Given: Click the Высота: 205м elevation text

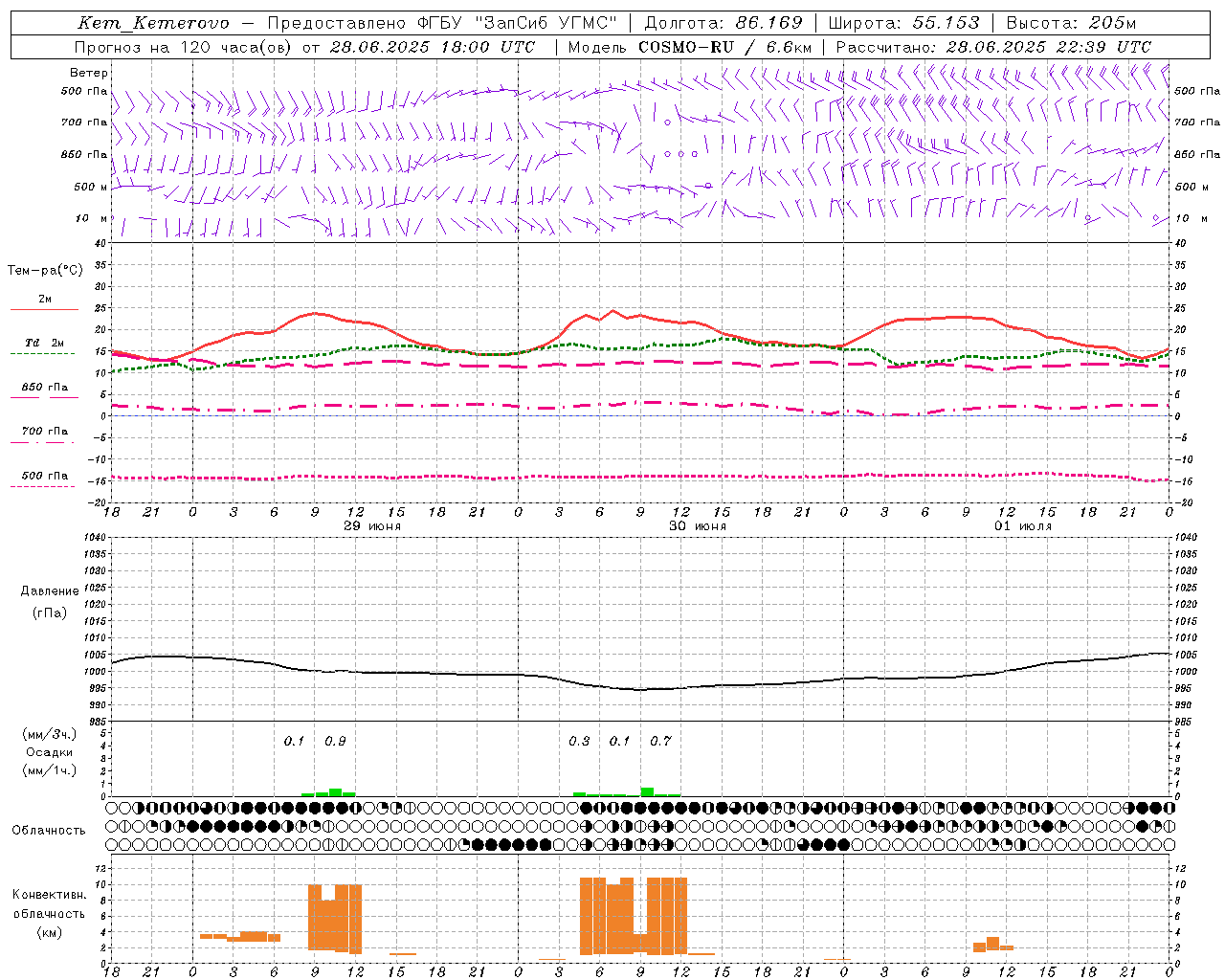Looking at the screenshot, I should [1071, 23].
